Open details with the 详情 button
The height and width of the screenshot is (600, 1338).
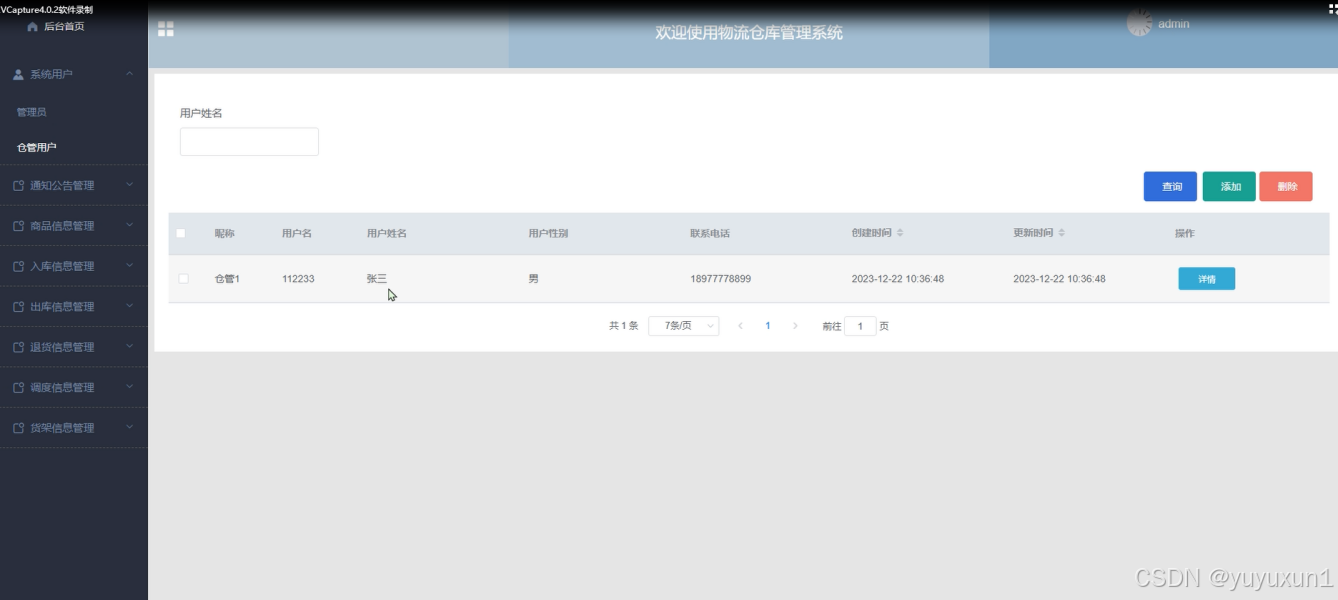pos(1206,278)
